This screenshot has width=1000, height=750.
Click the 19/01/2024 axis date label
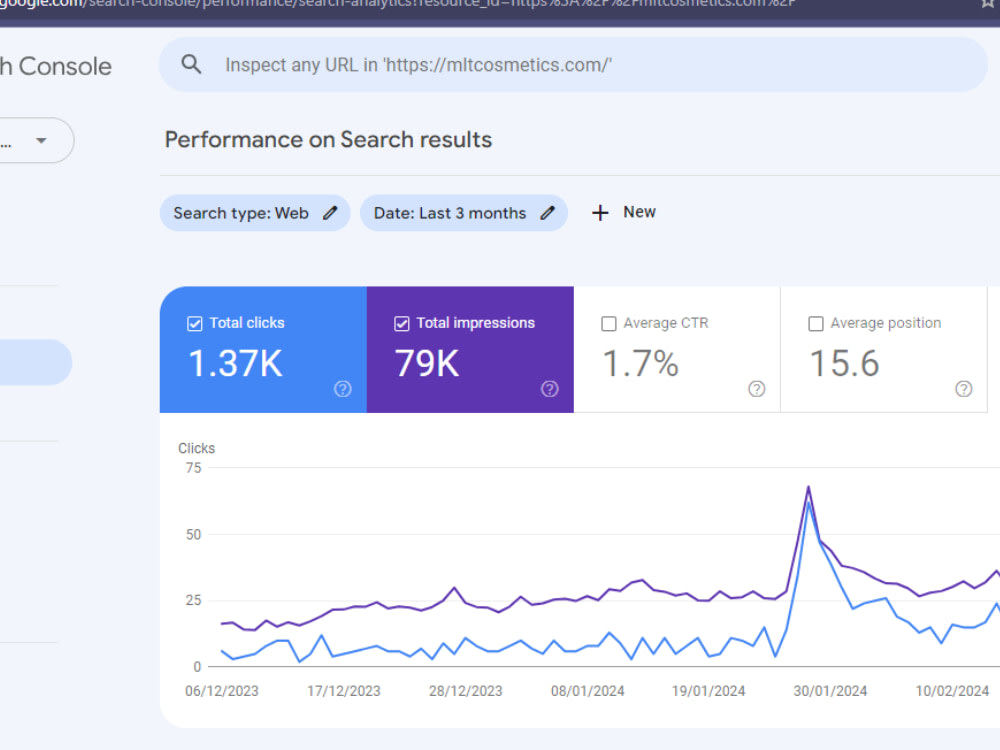pos(709,691)
